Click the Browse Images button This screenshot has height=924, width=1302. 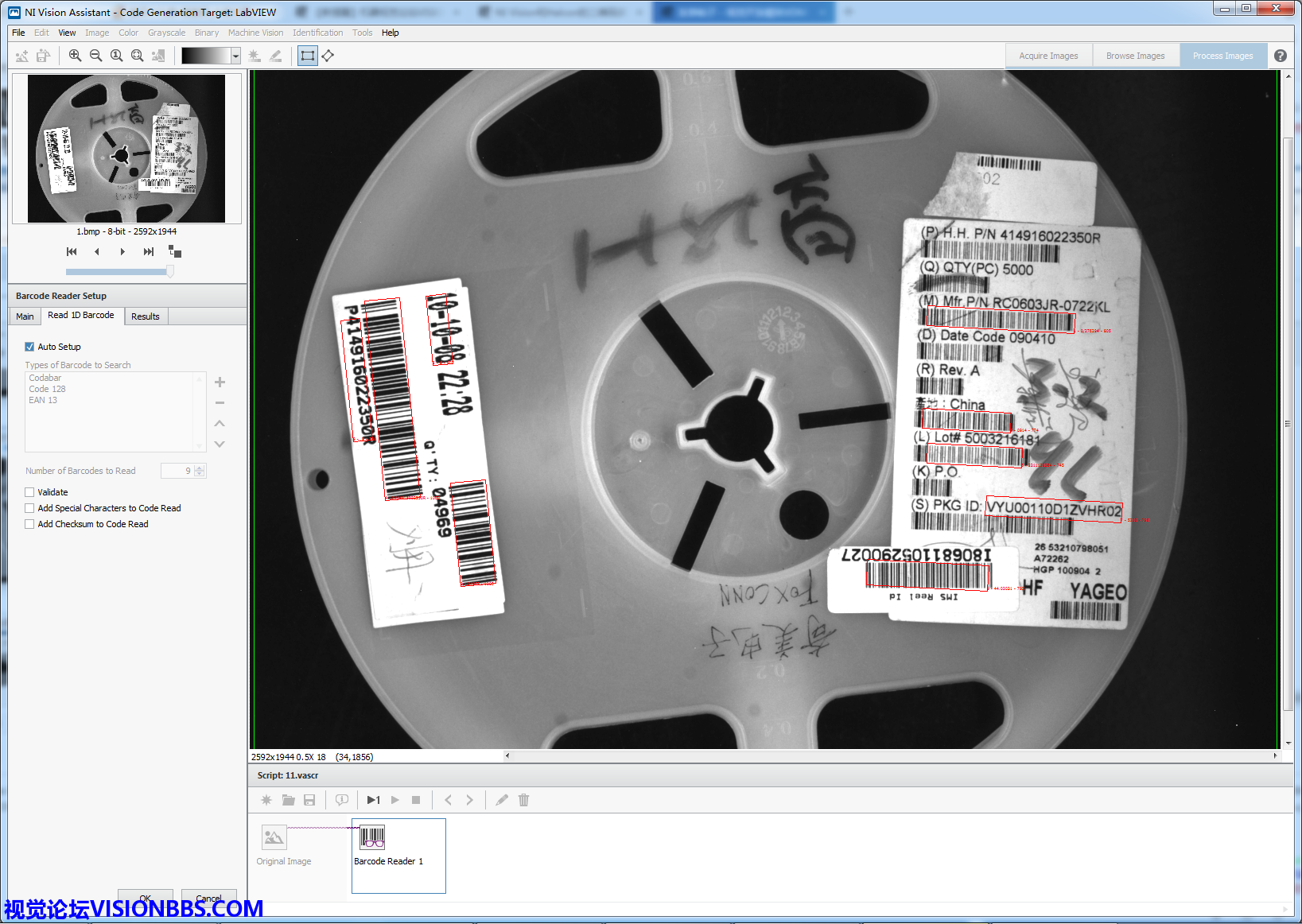(1135, 56)
